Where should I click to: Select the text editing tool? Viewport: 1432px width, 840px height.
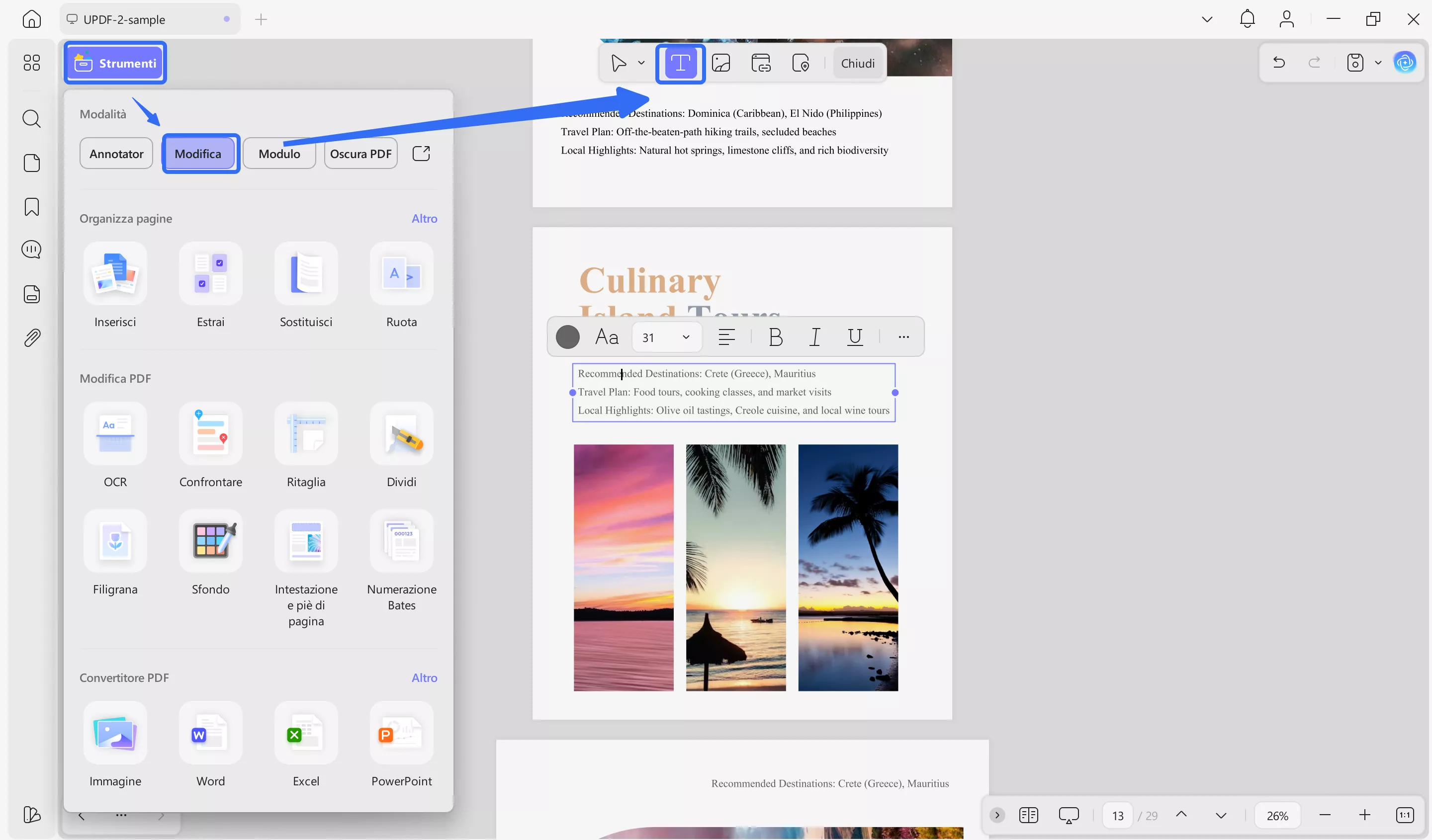pyautogui.click(x=680, y=63)
